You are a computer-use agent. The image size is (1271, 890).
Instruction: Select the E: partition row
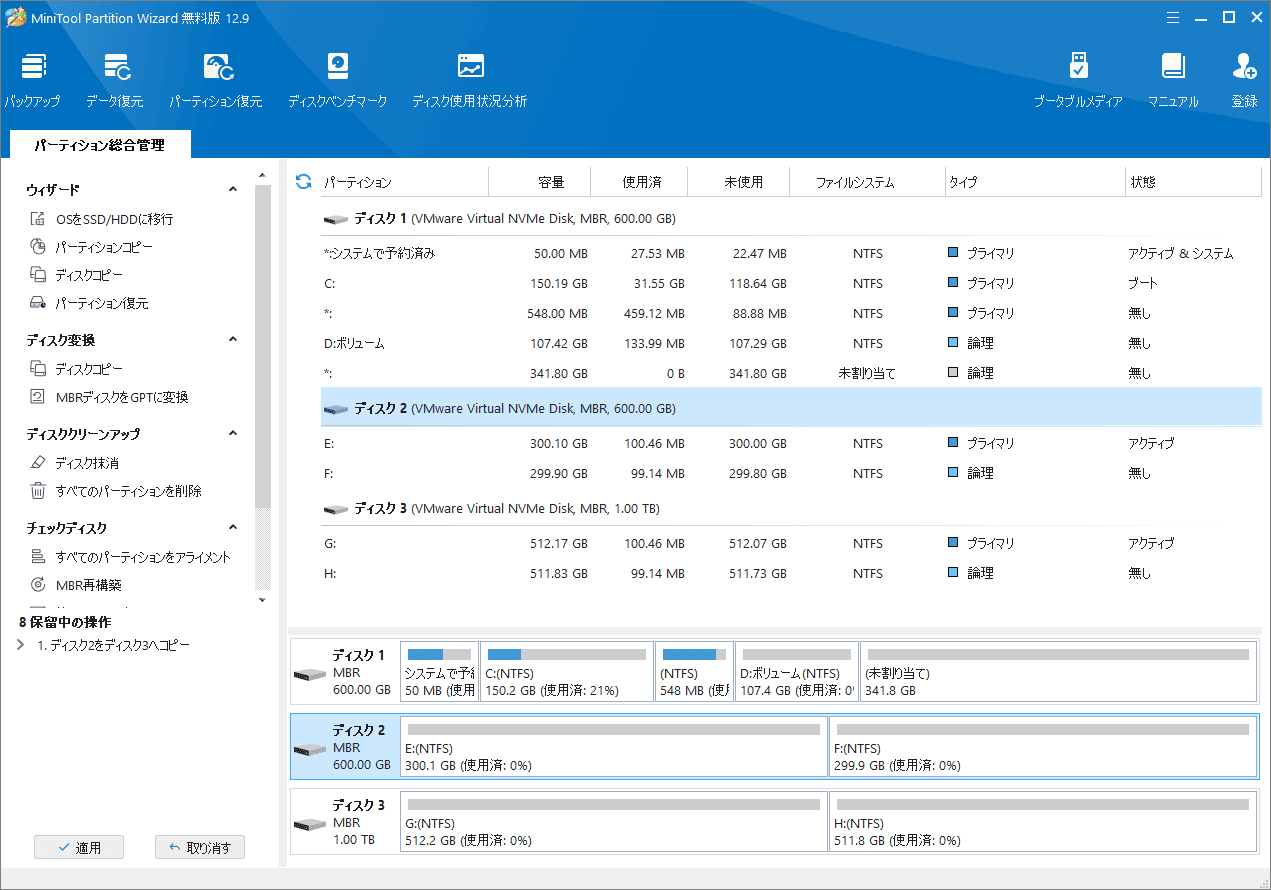pyautogui.click(x=790, y=443)
